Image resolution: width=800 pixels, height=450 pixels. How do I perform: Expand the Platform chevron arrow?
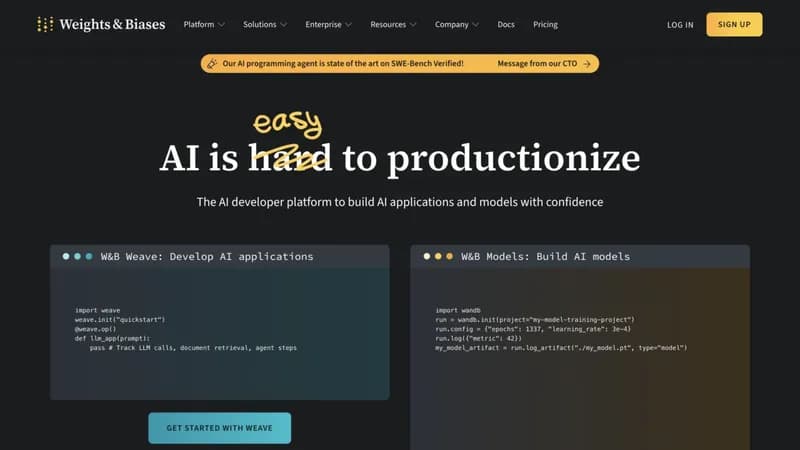point(221,24)
